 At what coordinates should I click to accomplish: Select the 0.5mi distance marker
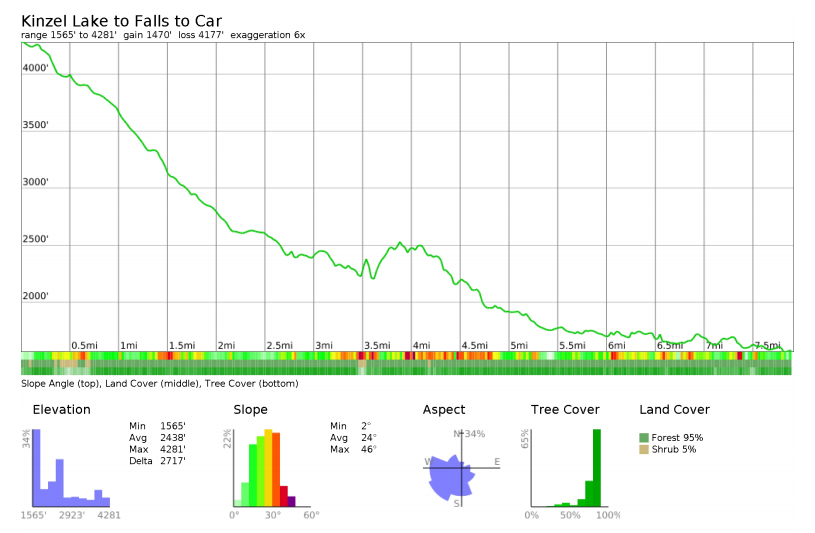pos(84,346)
